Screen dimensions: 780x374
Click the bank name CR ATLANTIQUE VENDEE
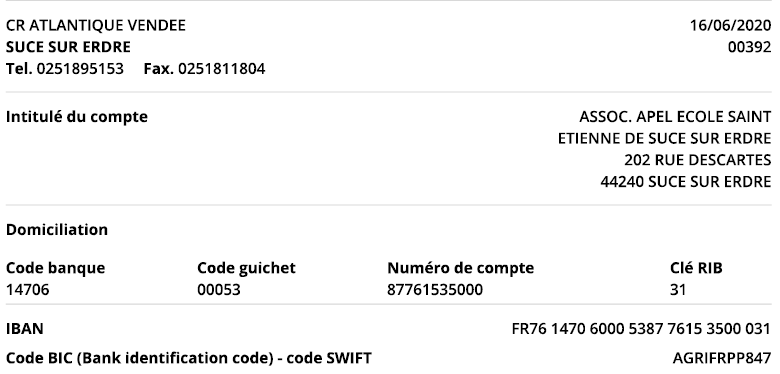point(96,25)
